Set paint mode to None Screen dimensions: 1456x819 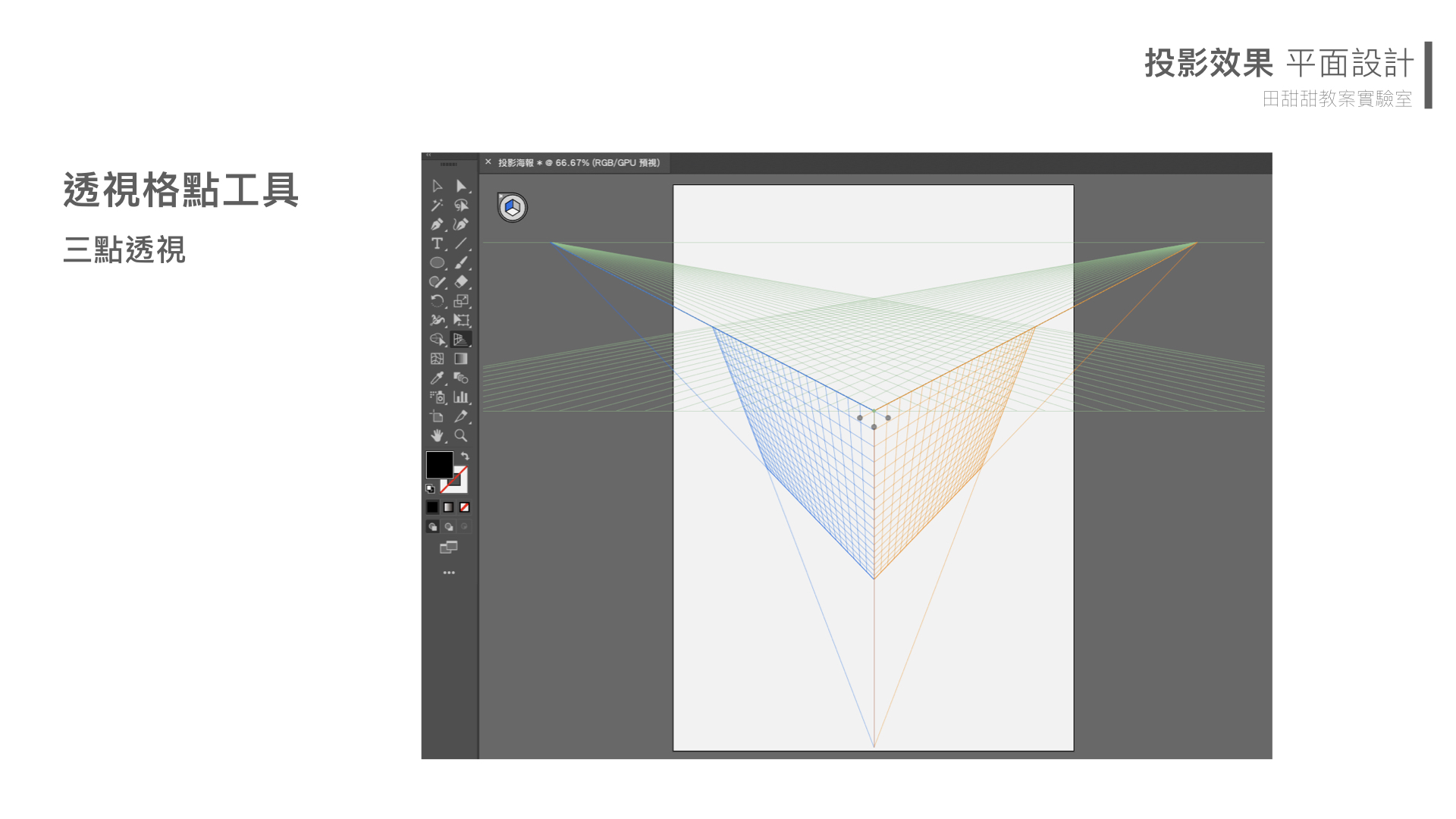tap(464, 507)
